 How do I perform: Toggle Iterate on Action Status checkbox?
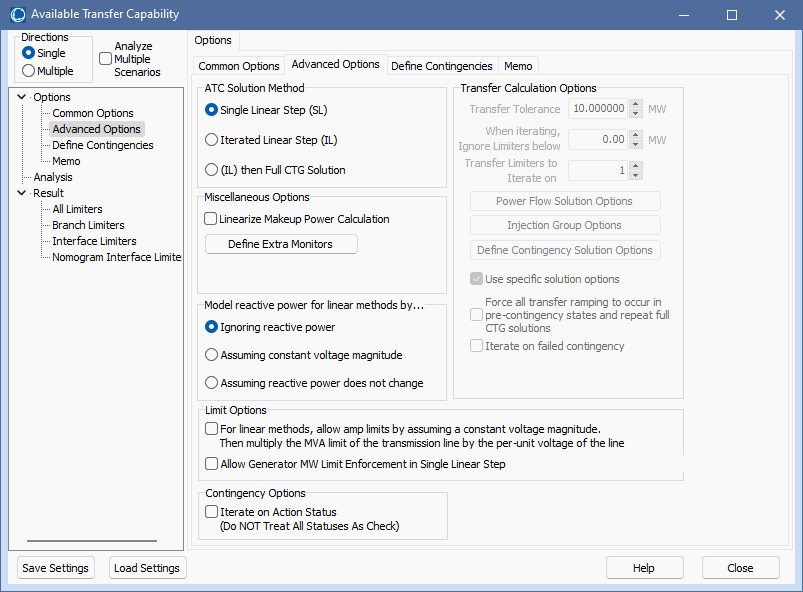[x=211, y=512]
